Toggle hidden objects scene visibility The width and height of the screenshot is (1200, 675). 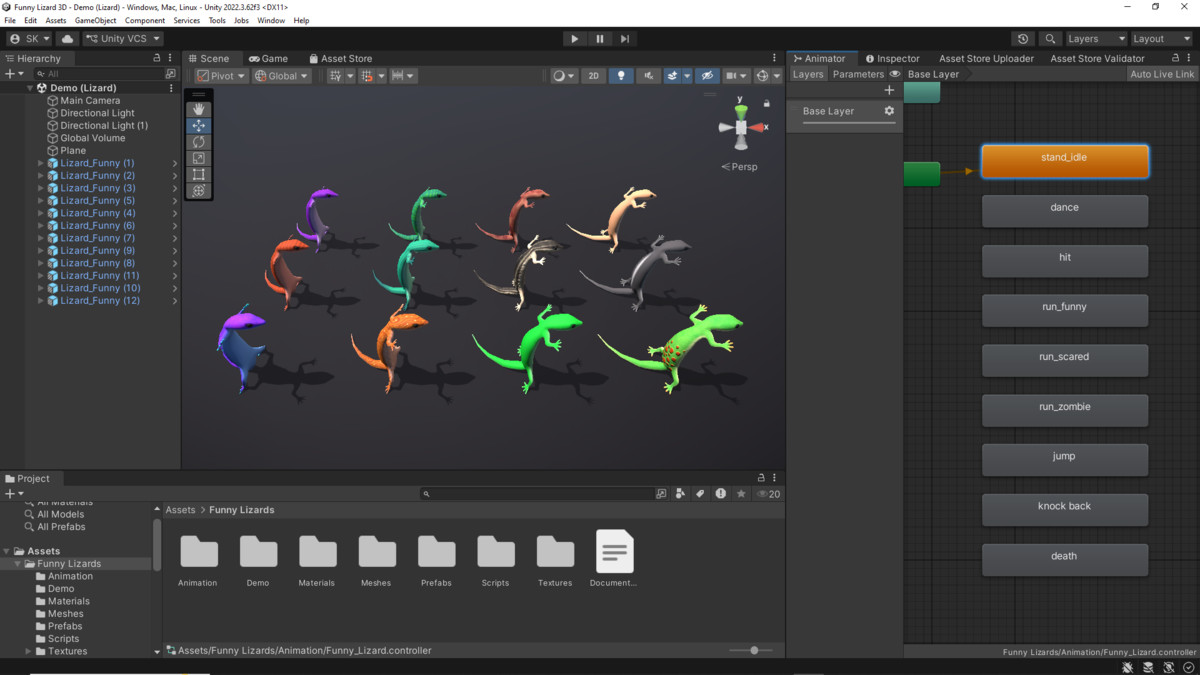click(x=707, y=76)
